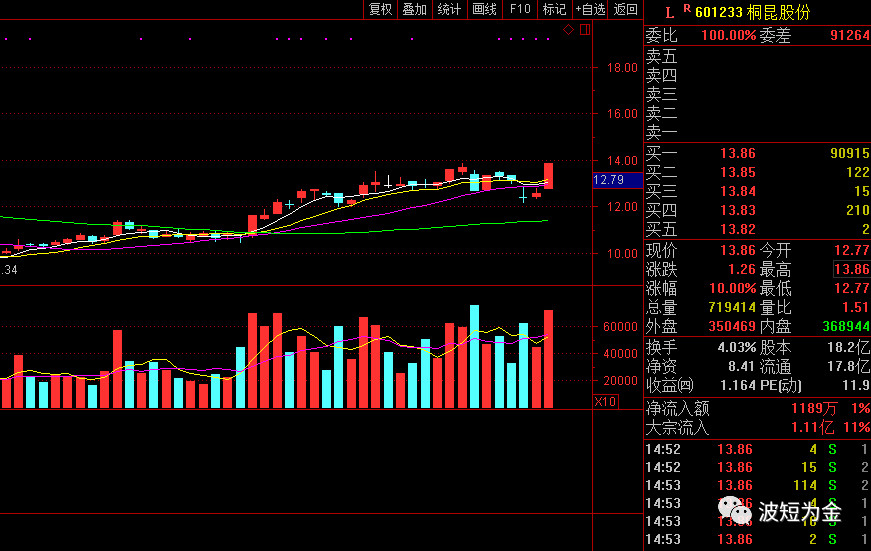The image size is (871, 551).
Task: Click the red L margin-trading icon
Action: coord(669,12)
